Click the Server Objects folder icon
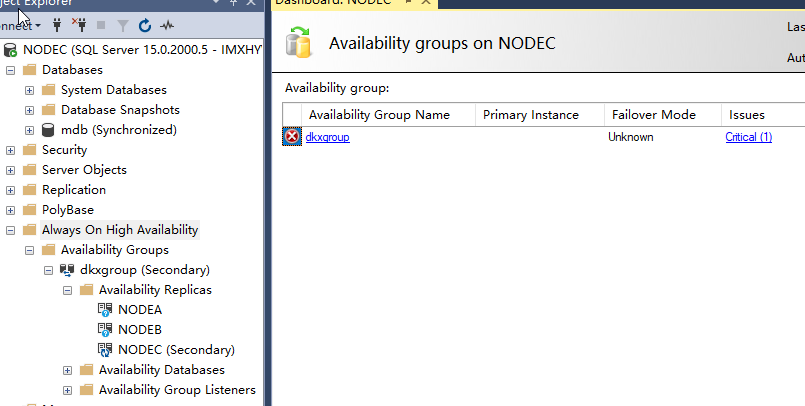This screenshot has height=406, width=805. pos(30,169)
